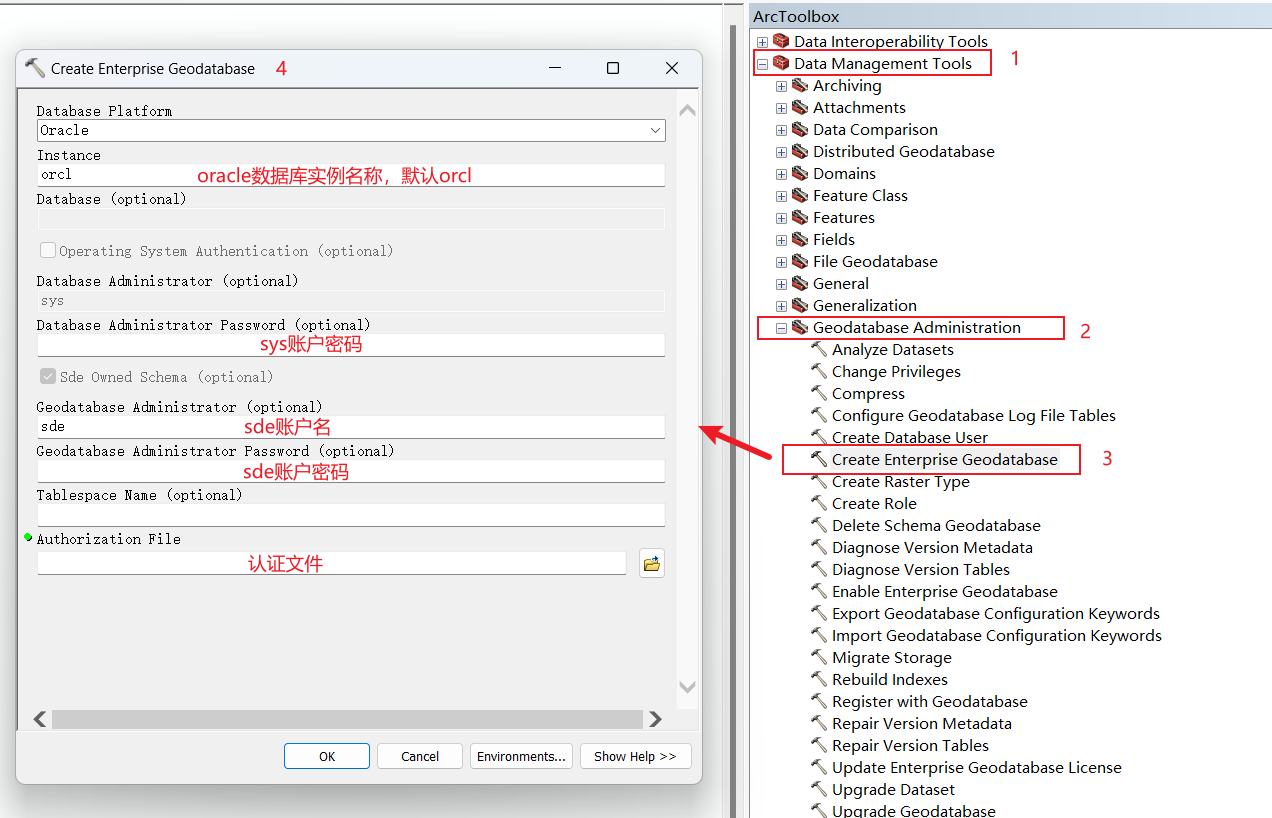Expand the File Geodatabase toolset
The image size is (1272, 818).
[781, 262]
